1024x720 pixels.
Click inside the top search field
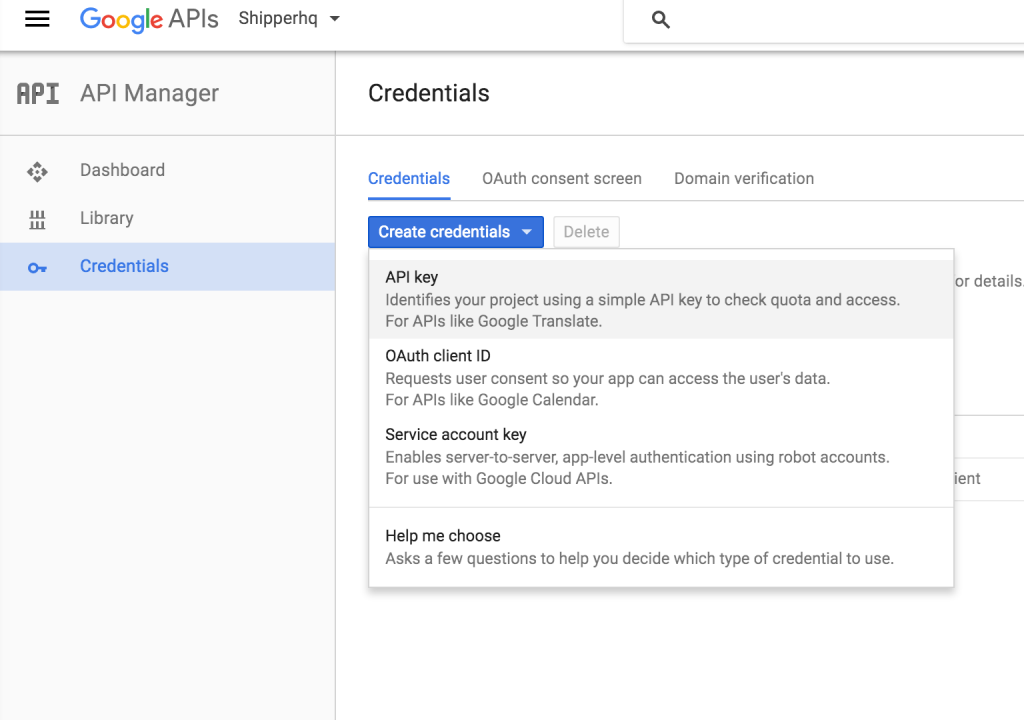coord(840,20)
